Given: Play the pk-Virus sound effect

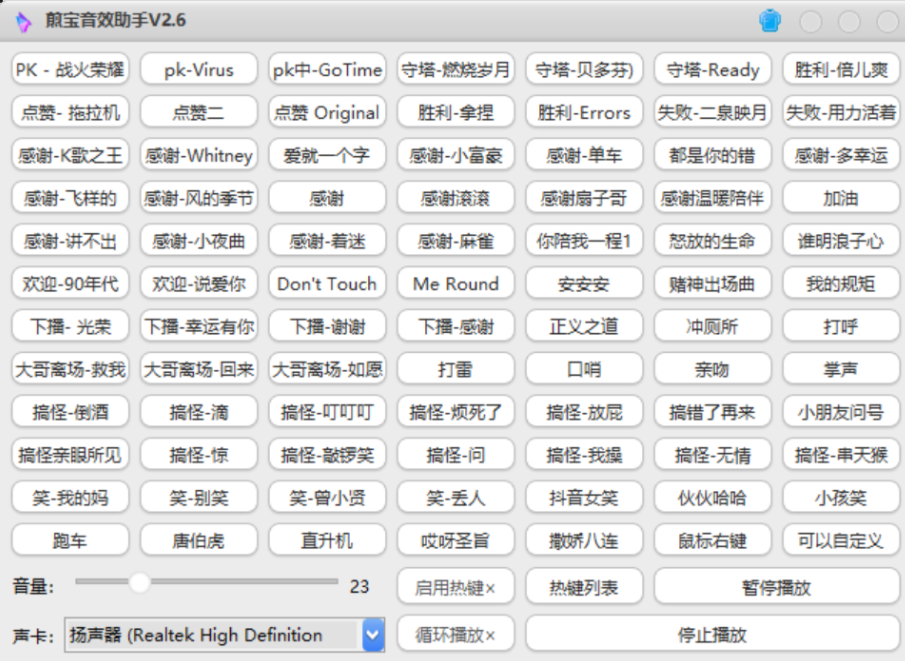Looking at the screenshot, I should [x=198, y=69].
